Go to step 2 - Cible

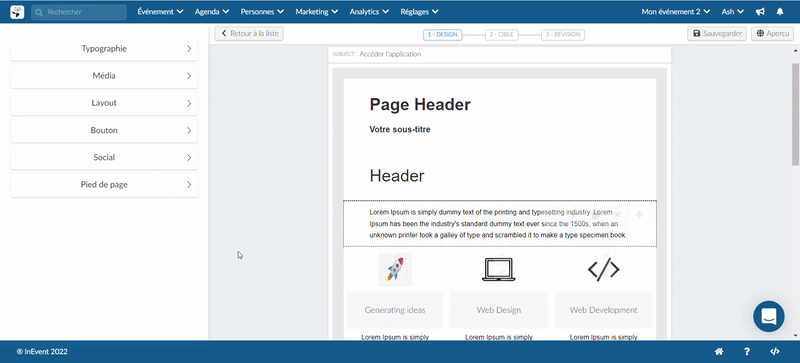point(502,35)
